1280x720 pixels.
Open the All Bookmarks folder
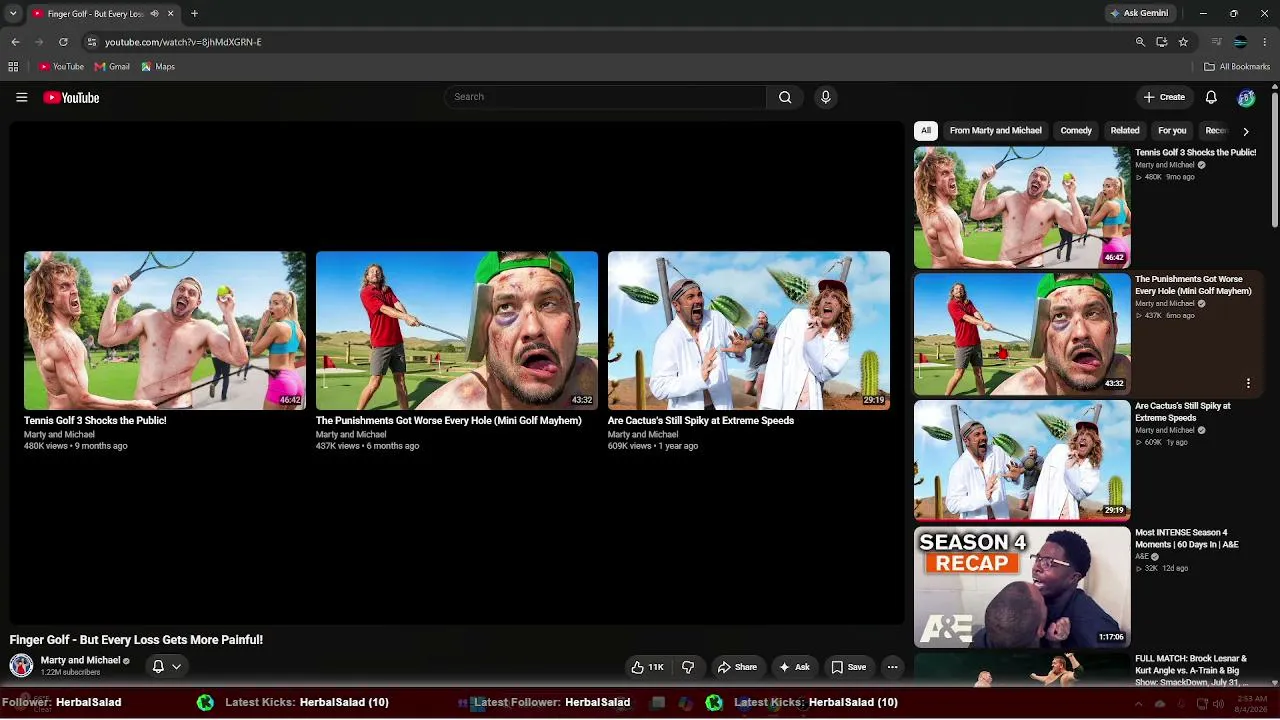pos(1237,67)
